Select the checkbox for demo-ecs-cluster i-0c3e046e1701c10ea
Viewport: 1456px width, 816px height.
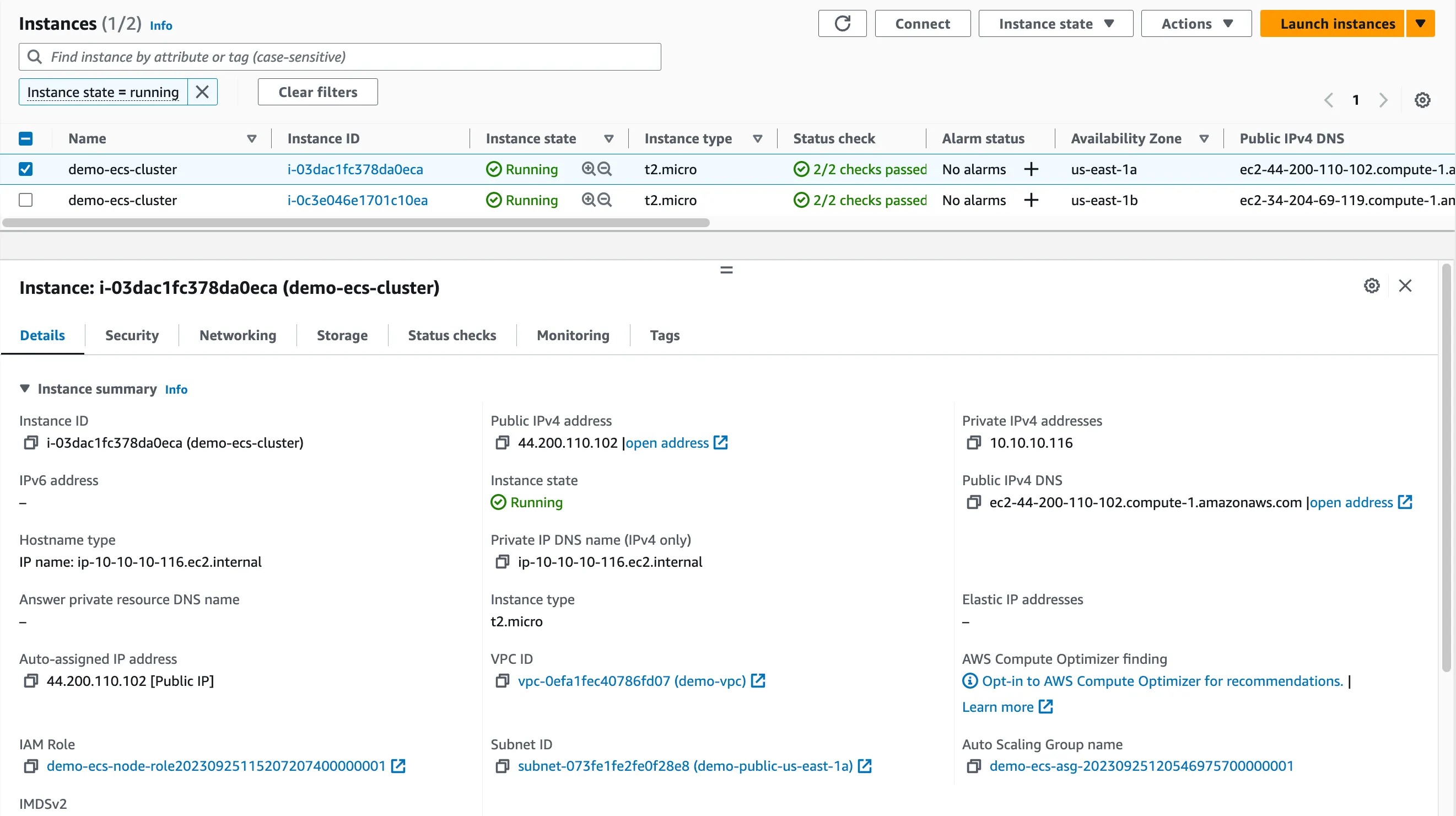coord(25,200)
